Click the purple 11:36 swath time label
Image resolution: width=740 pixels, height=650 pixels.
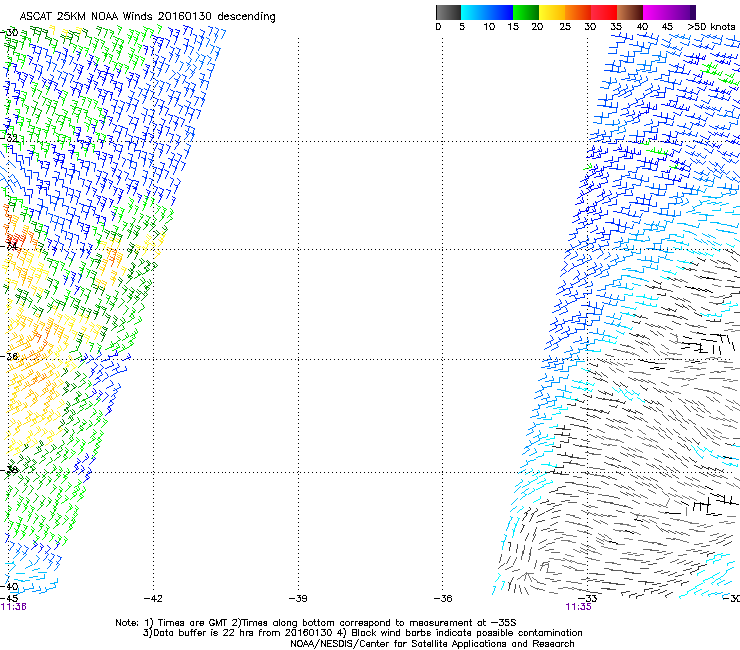click(13, 607)
